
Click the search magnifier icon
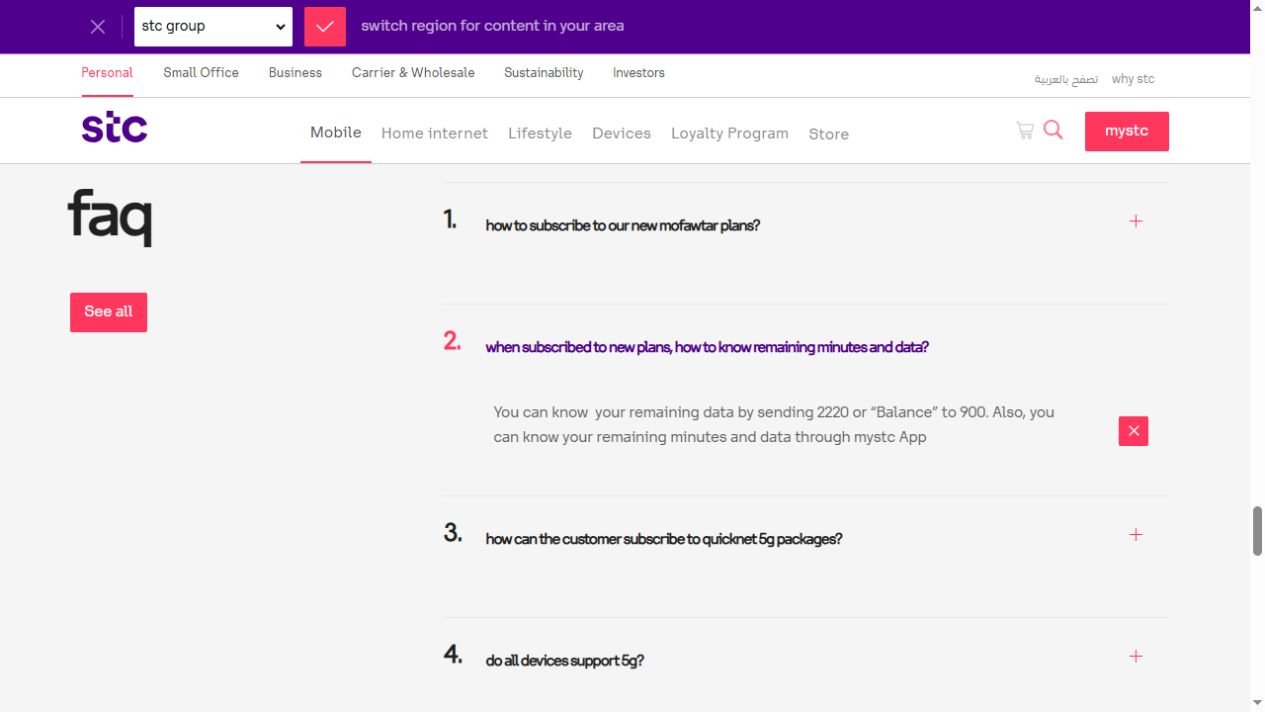(1053, 130)
